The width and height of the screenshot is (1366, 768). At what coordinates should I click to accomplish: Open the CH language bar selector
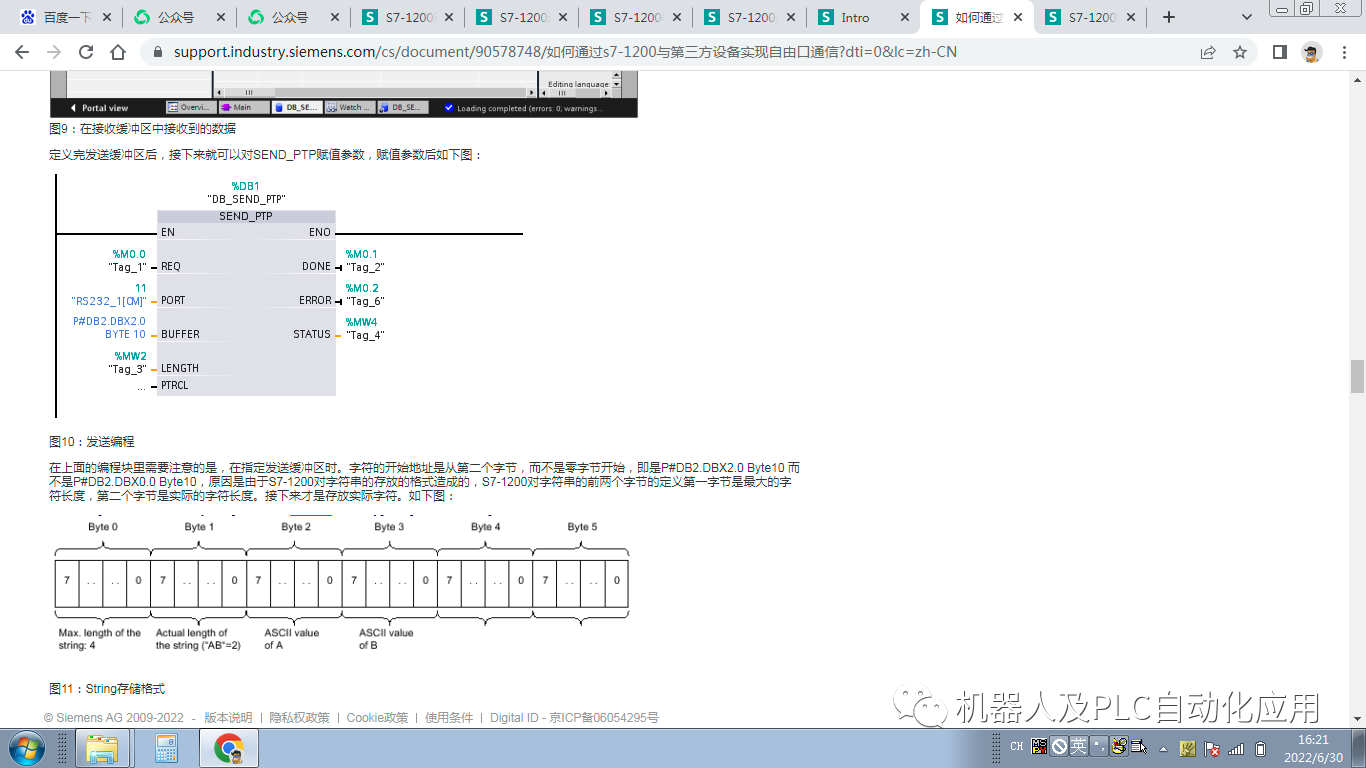(x=1017, y=746)
